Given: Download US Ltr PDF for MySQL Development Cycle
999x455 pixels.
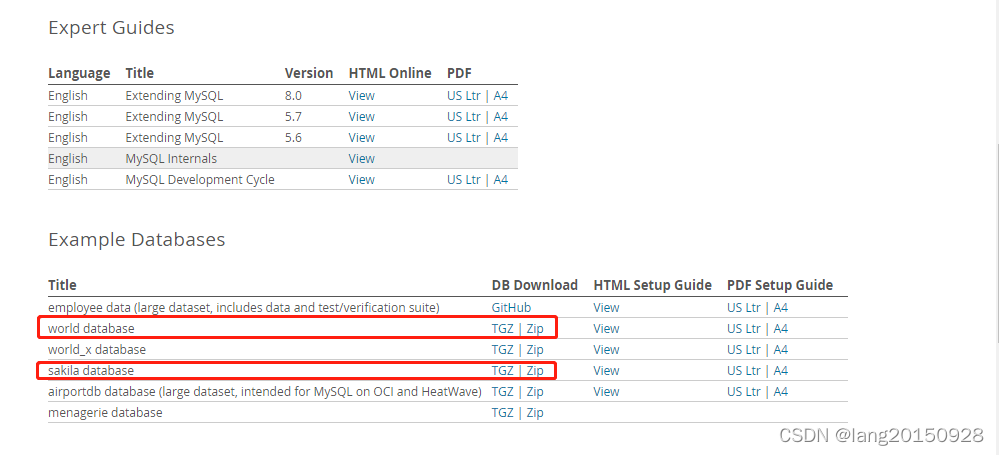Looking at the screenshot, I should [x=464, y=180].
